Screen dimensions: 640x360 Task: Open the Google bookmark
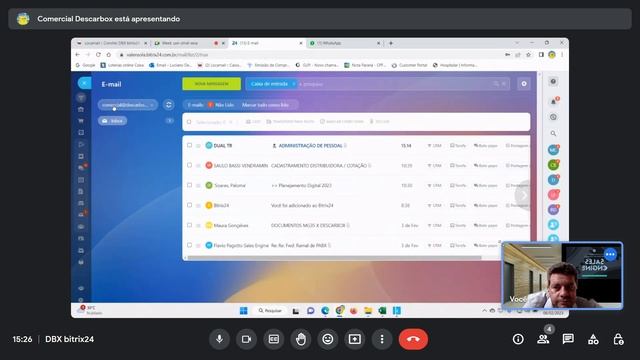pyautogui.click(x=85, y=65)
